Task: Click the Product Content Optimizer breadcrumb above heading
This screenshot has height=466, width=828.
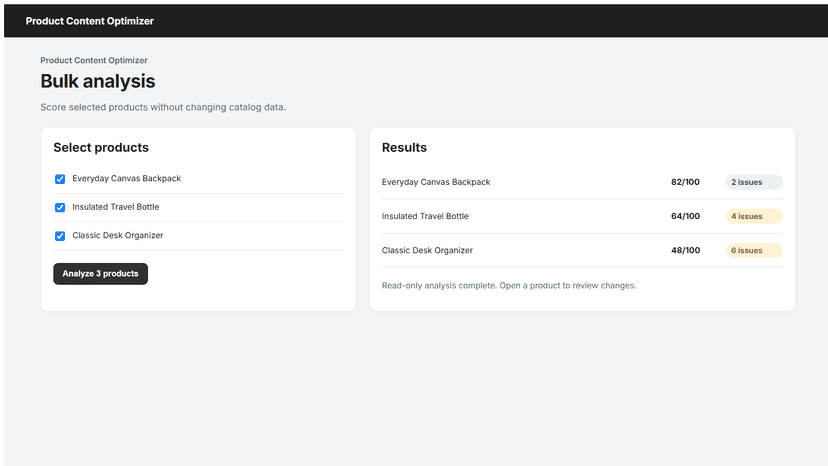Action: [x=94, y=60]
